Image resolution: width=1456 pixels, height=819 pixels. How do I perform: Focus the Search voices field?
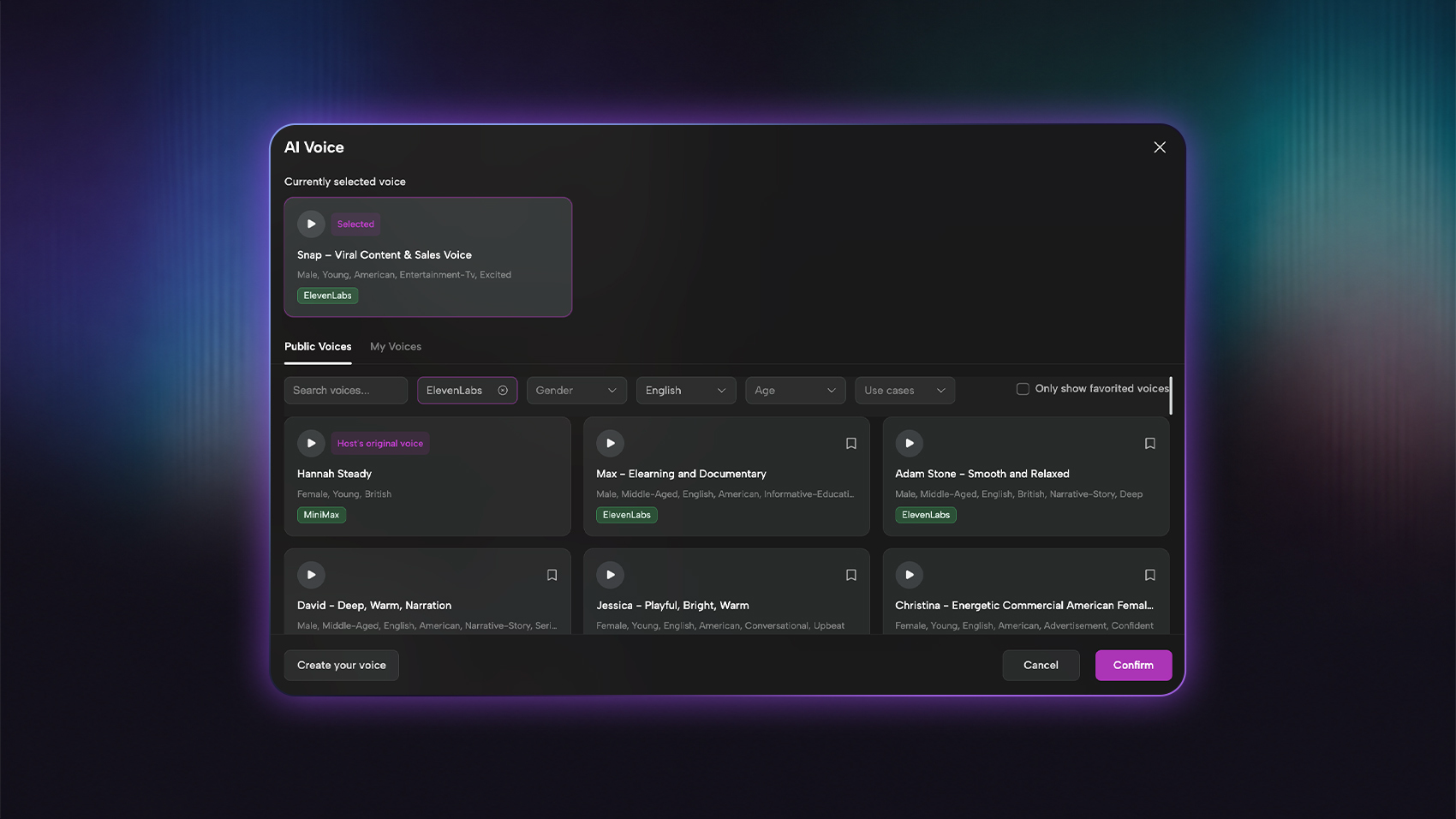click(x=346, y=391)
